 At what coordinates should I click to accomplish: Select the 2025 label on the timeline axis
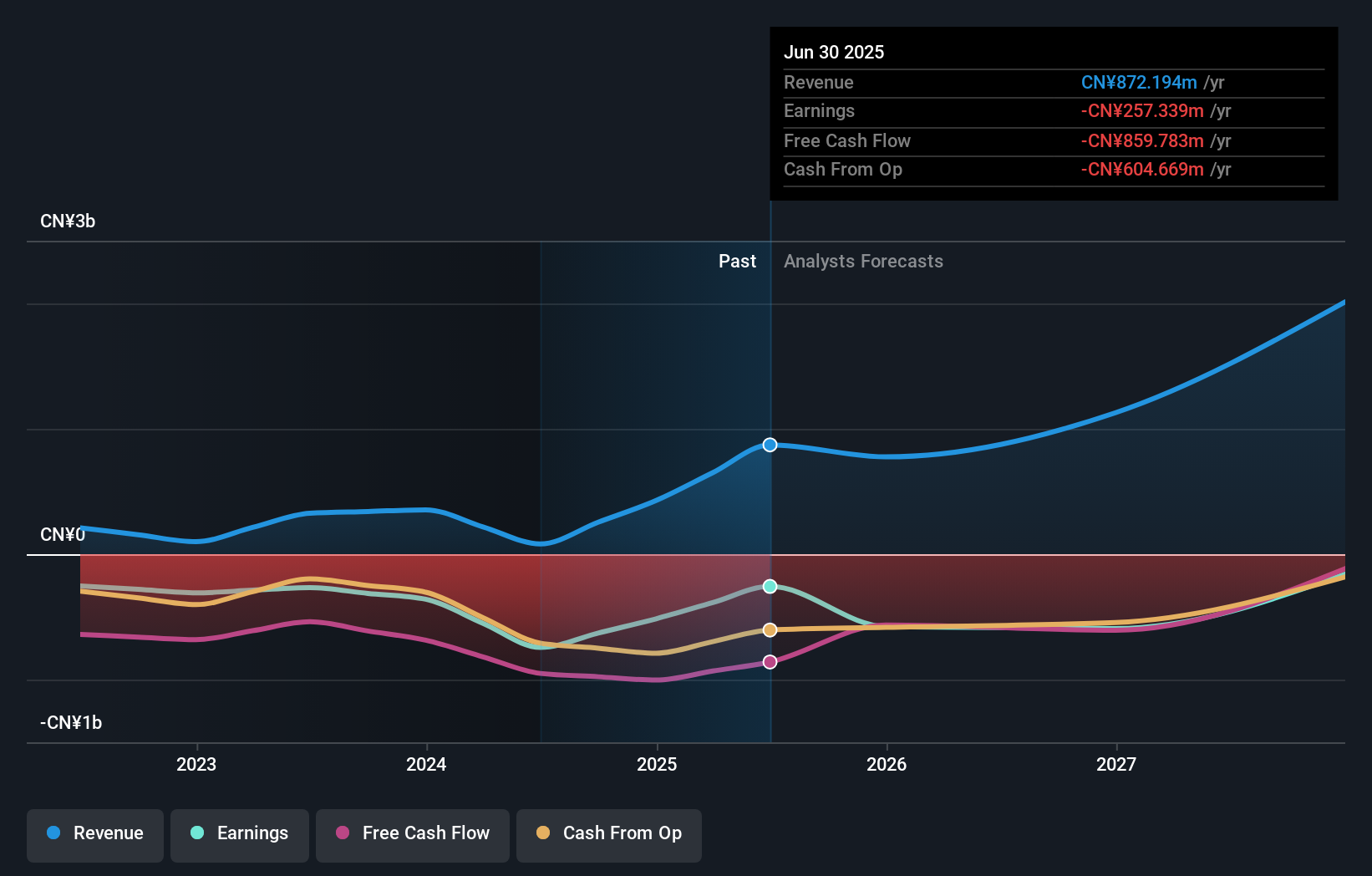(x=657, y=763)
